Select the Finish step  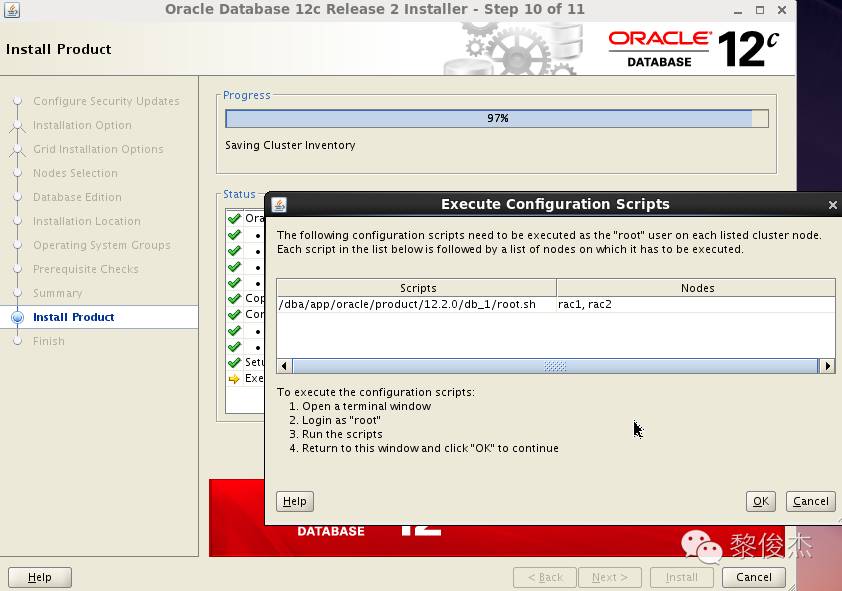[x=48, y=341]
